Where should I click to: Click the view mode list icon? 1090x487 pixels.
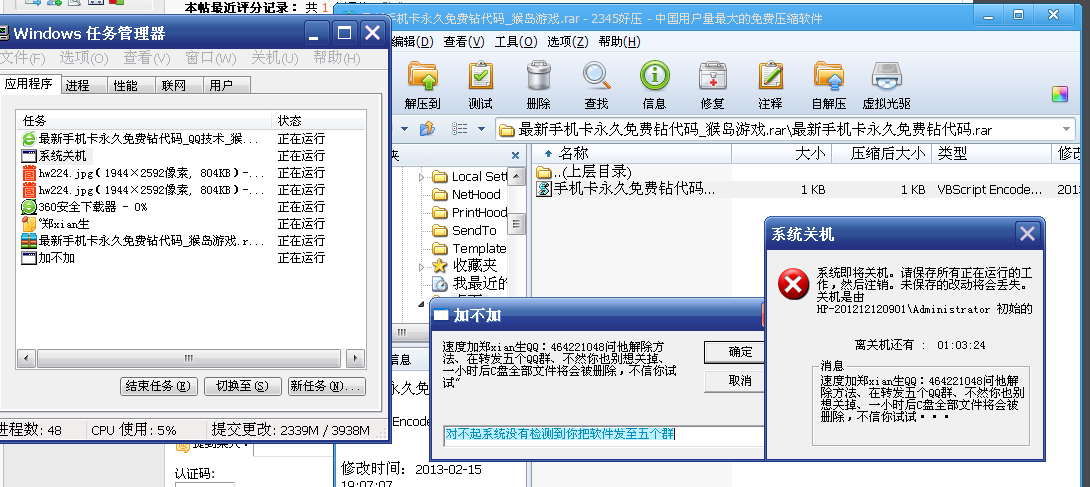pyautogui.click(x=459, y=129)
